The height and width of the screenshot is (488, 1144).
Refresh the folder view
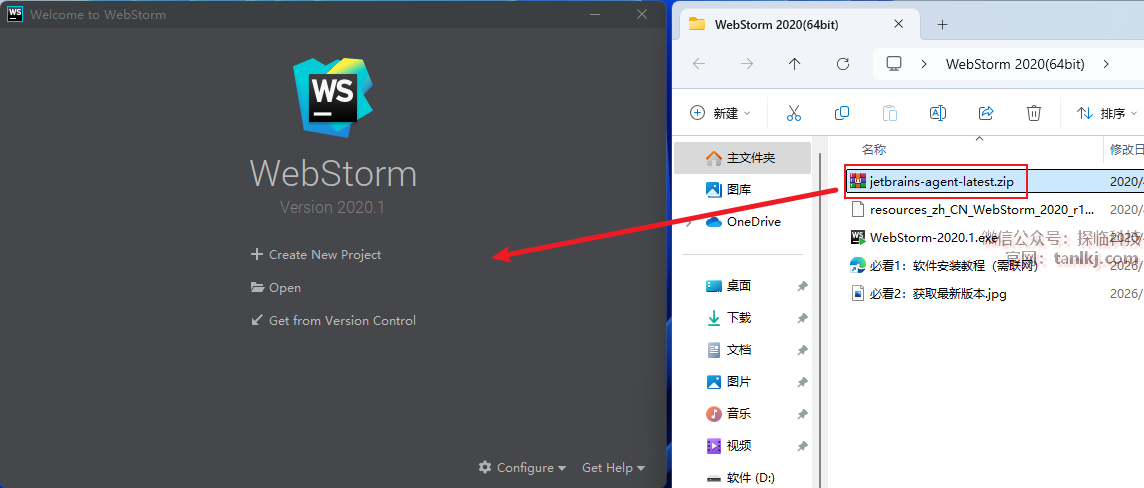(x=843, y=64)
